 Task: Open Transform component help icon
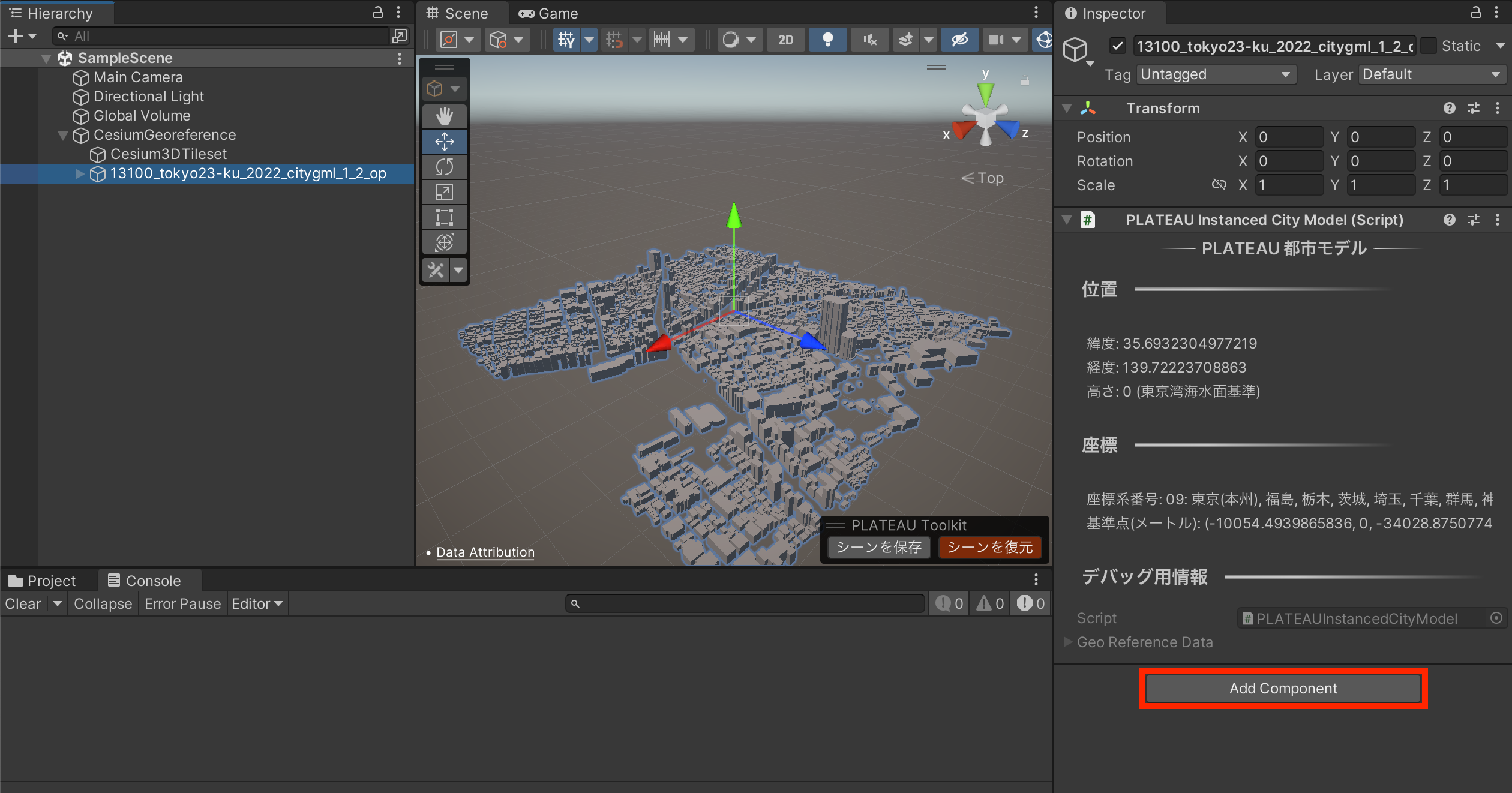tap(1449, 108)
